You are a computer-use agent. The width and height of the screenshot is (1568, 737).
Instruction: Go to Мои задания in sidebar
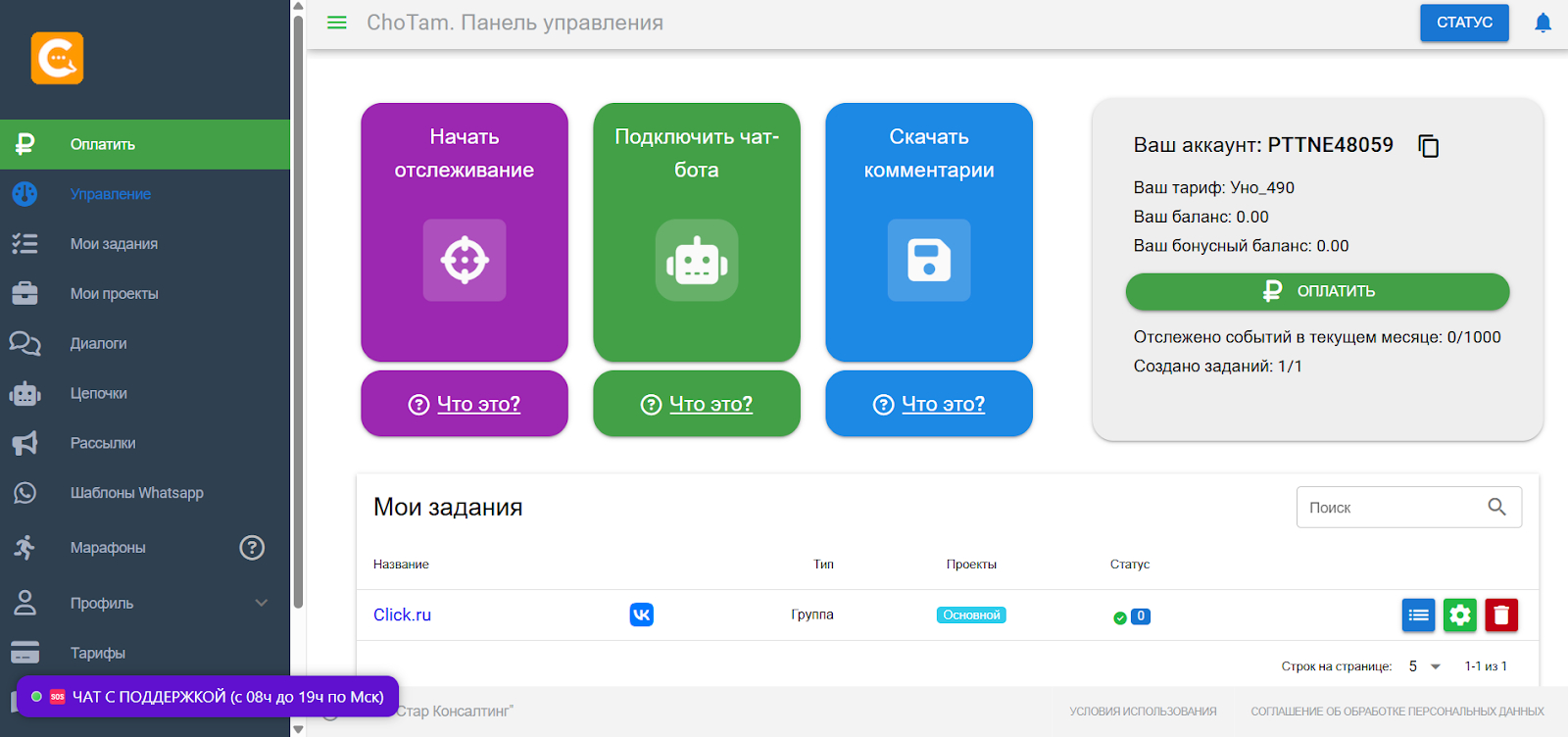tap(145, 244)
